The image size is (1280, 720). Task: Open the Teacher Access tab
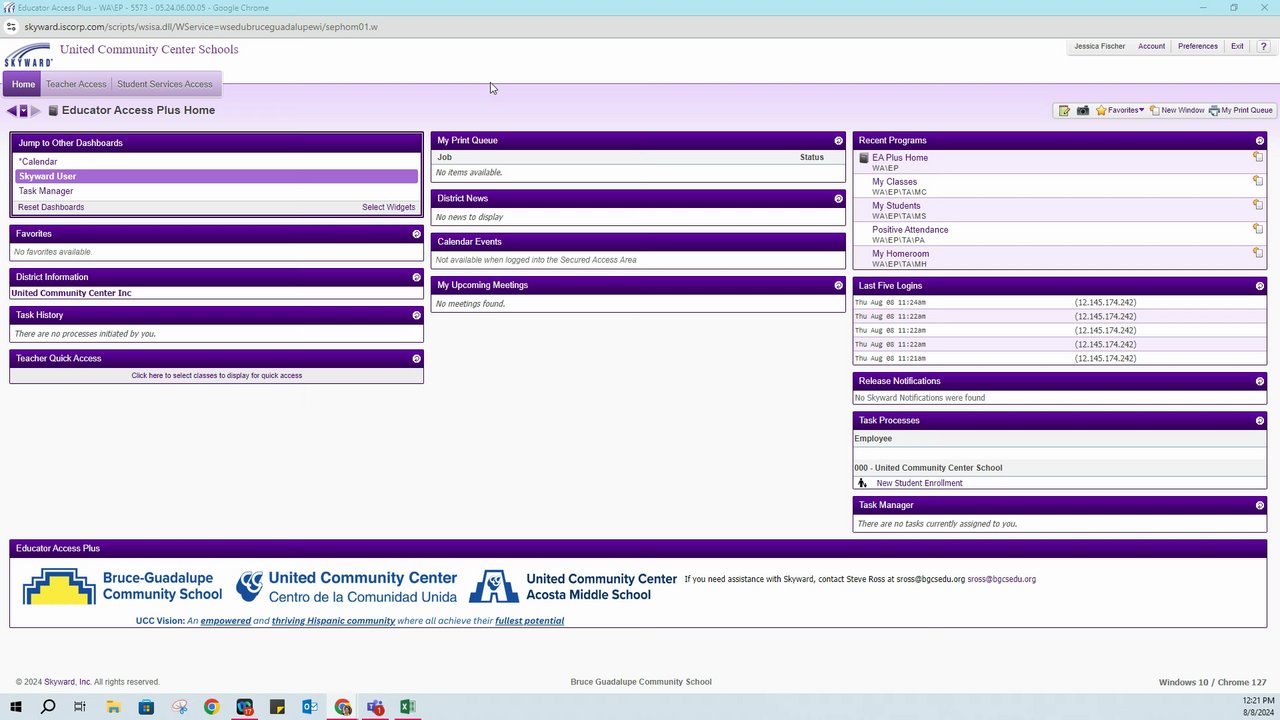click(76, 84)
